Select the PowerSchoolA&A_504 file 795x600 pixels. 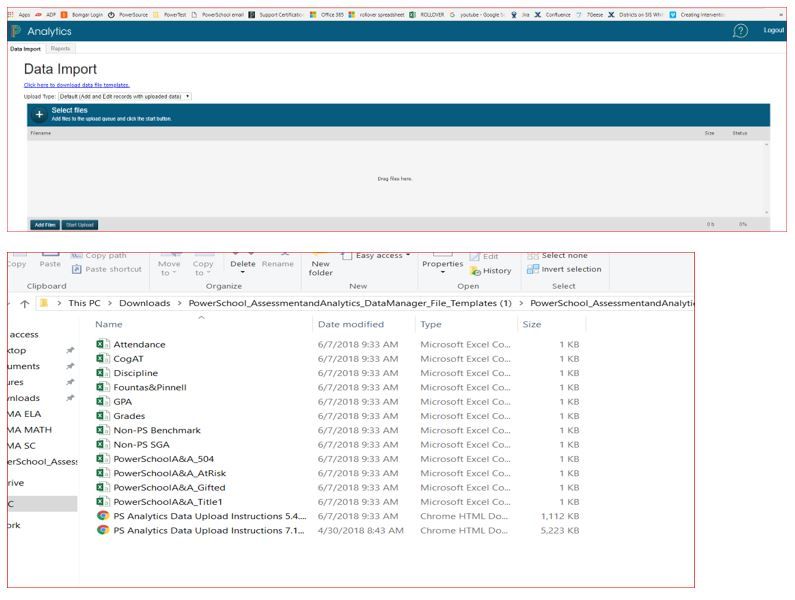(163, 458)
